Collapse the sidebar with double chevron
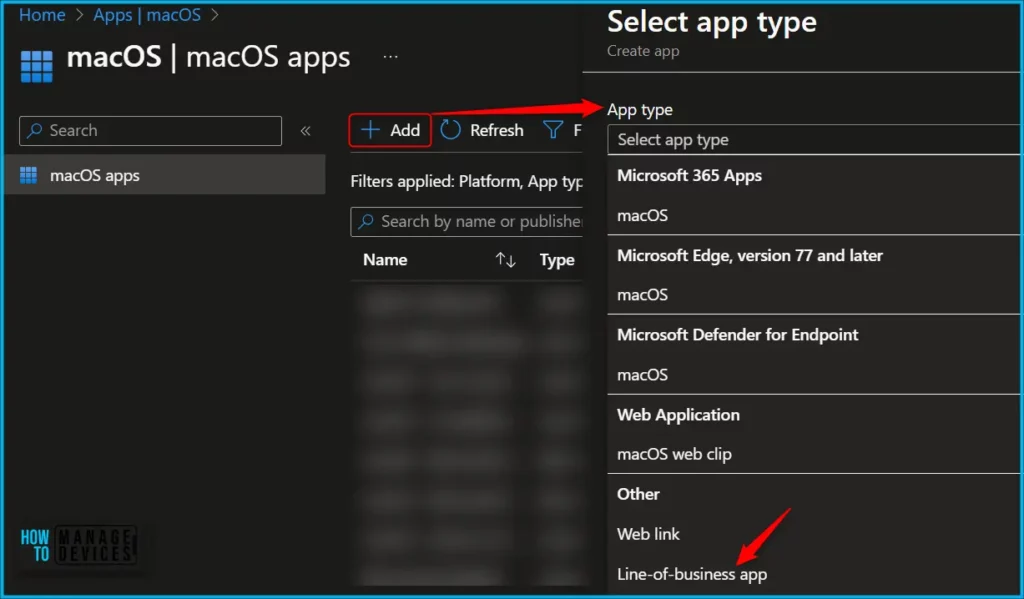This screenshot has height=599, width=1024. pyautogui.click(x=305, y=131)
